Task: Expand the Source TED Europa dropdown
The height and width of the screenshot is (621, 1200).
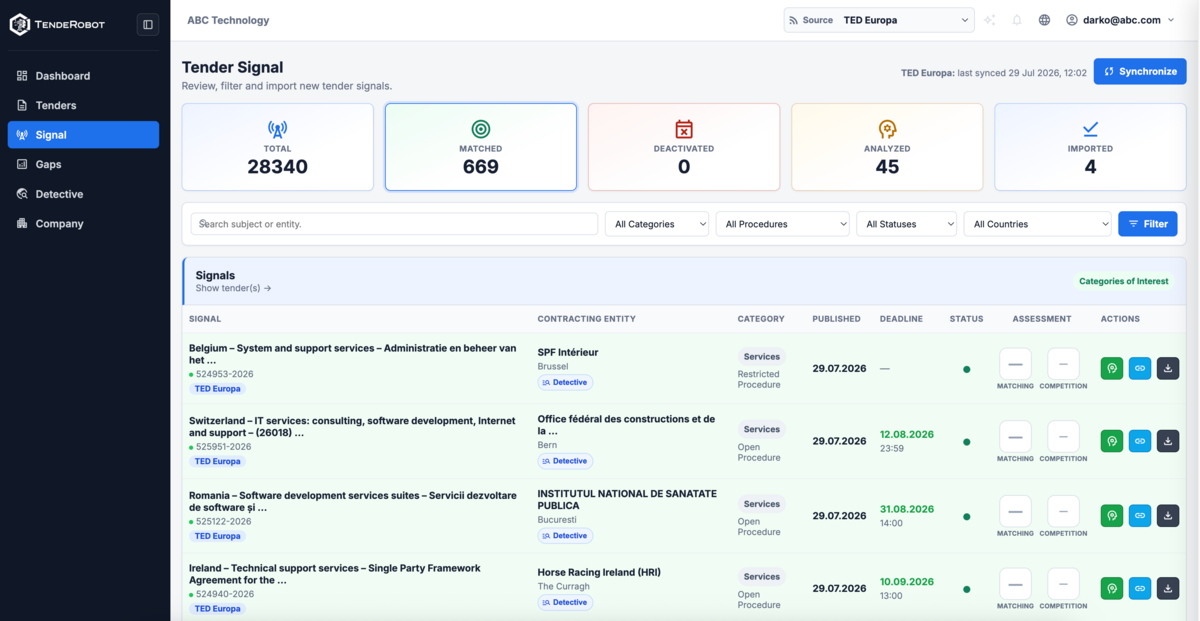Action: tap(878, 20)
